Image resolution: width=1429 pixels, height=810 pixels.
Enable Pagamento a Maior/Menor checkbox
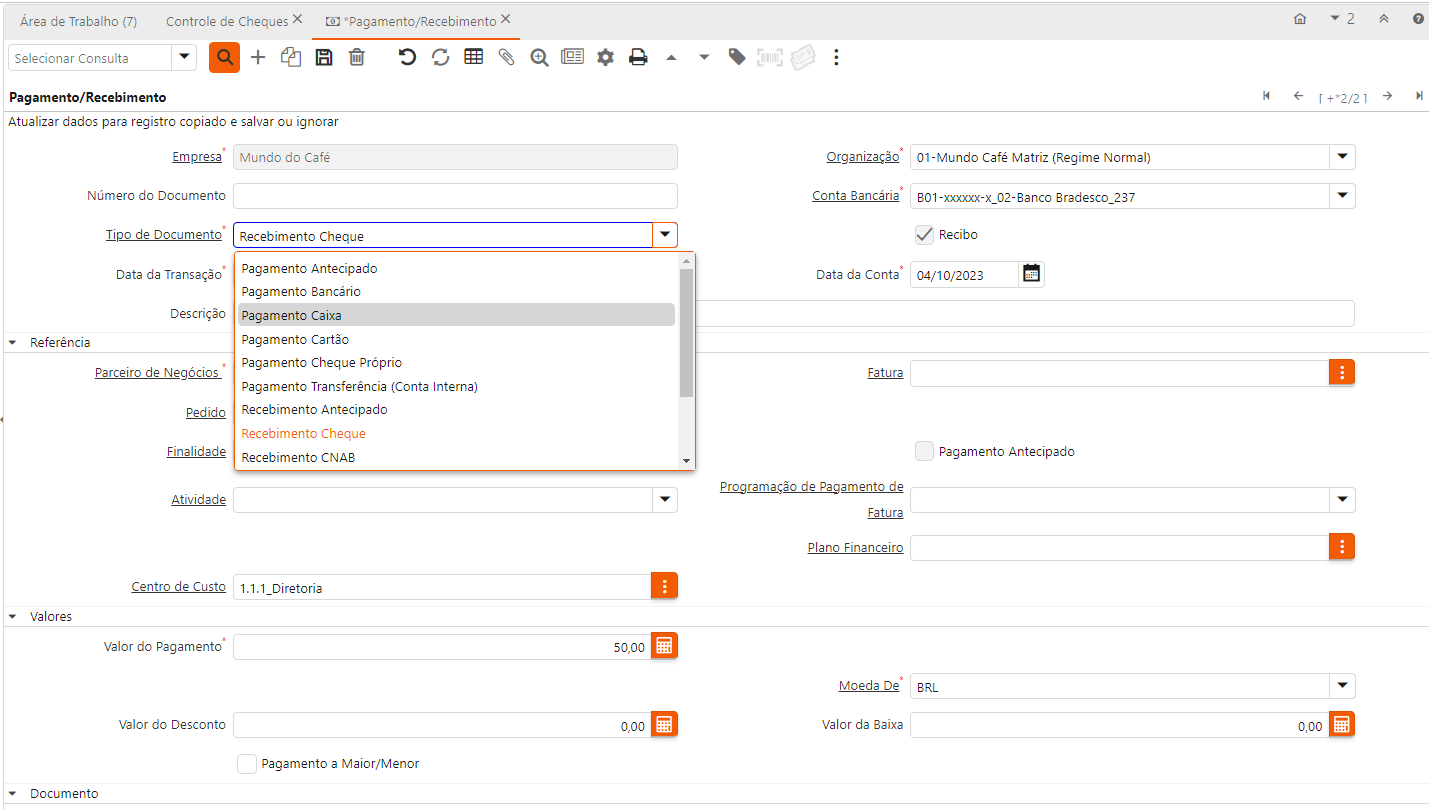pyautogui.click(x=247, y=764)
